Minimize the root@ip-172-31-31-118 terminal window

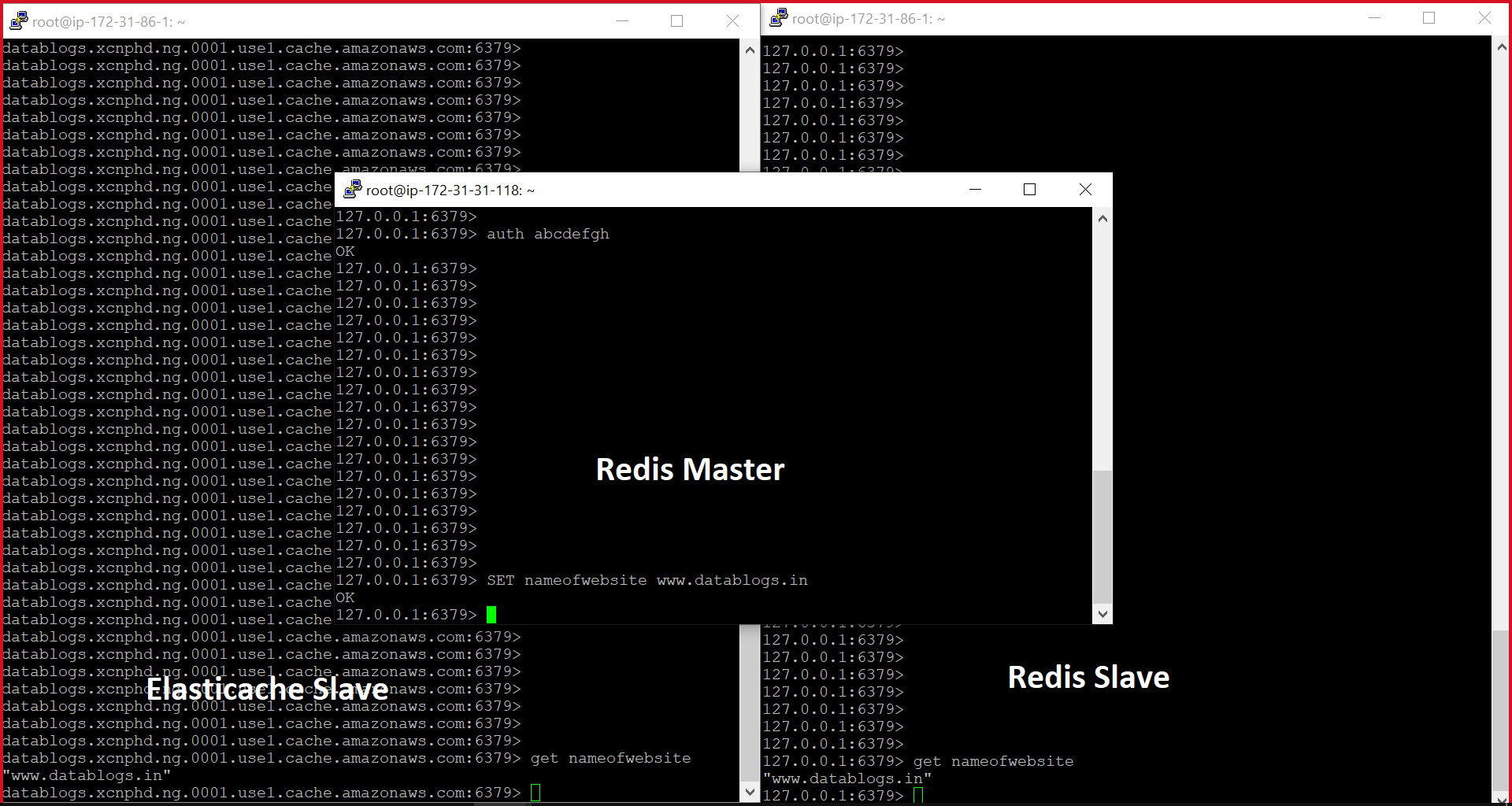click(x=975, y=190)
